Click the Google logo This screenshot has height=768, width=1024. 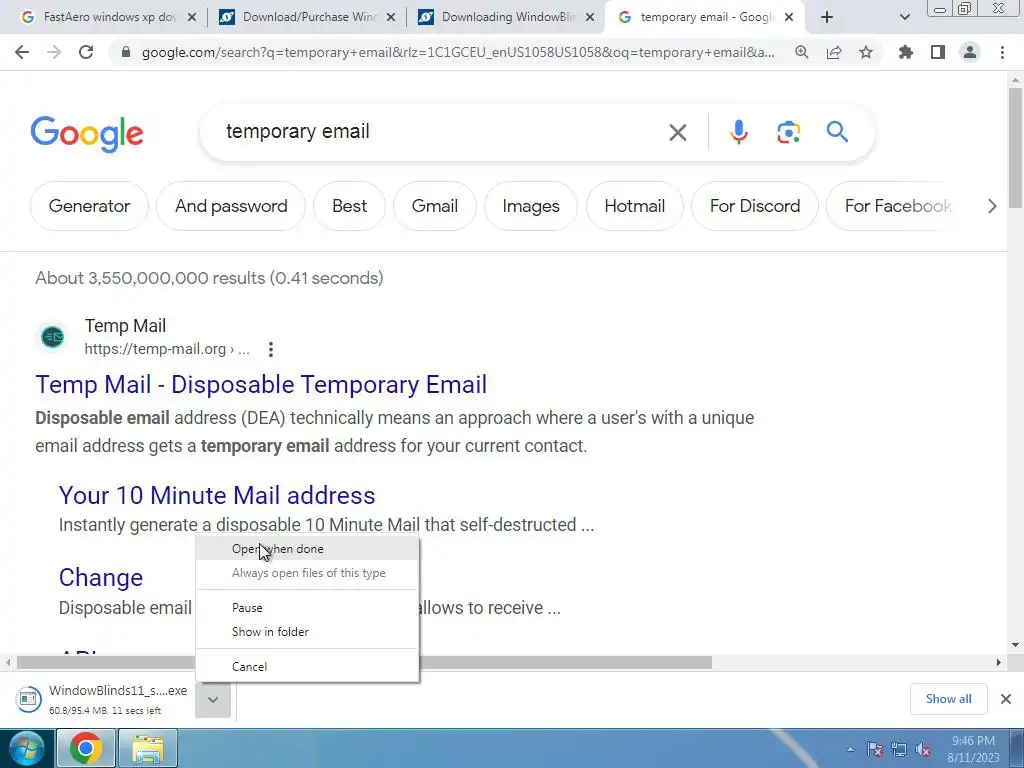click(87, 134)
